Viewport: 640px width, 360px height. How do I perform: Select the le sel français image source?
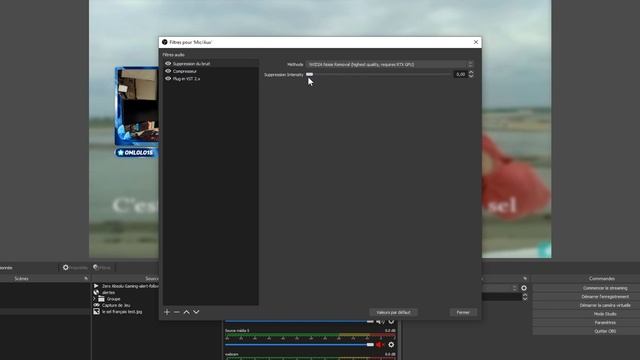(122, 312)
